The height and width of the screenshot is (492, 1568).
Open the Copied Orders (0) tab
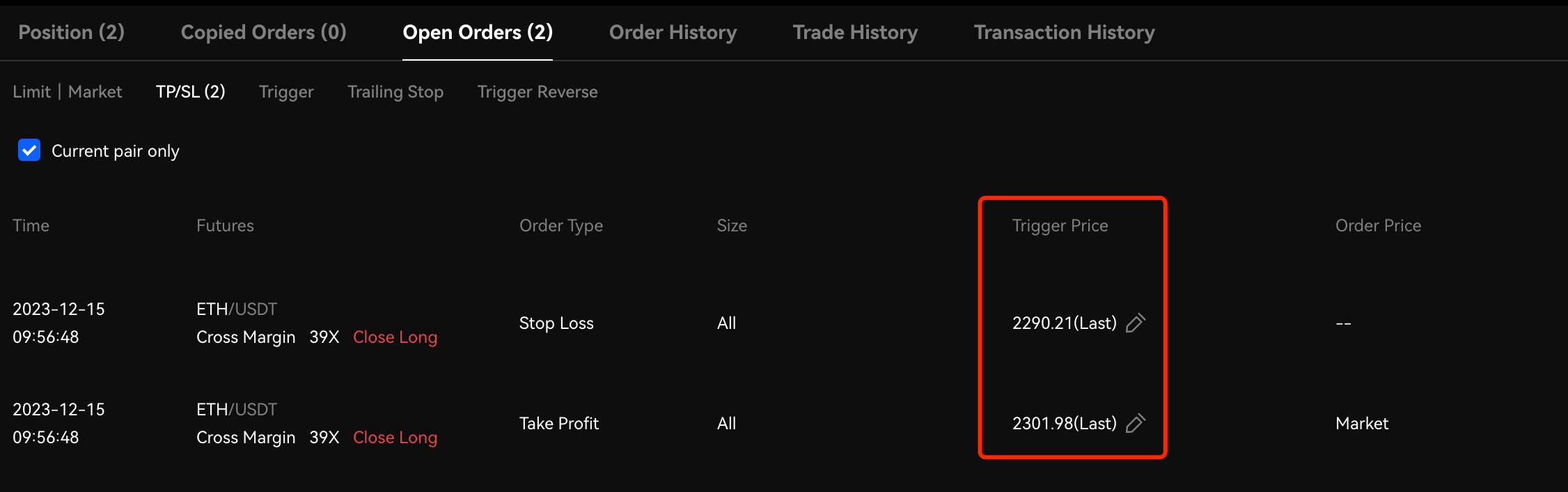(263, 32)
